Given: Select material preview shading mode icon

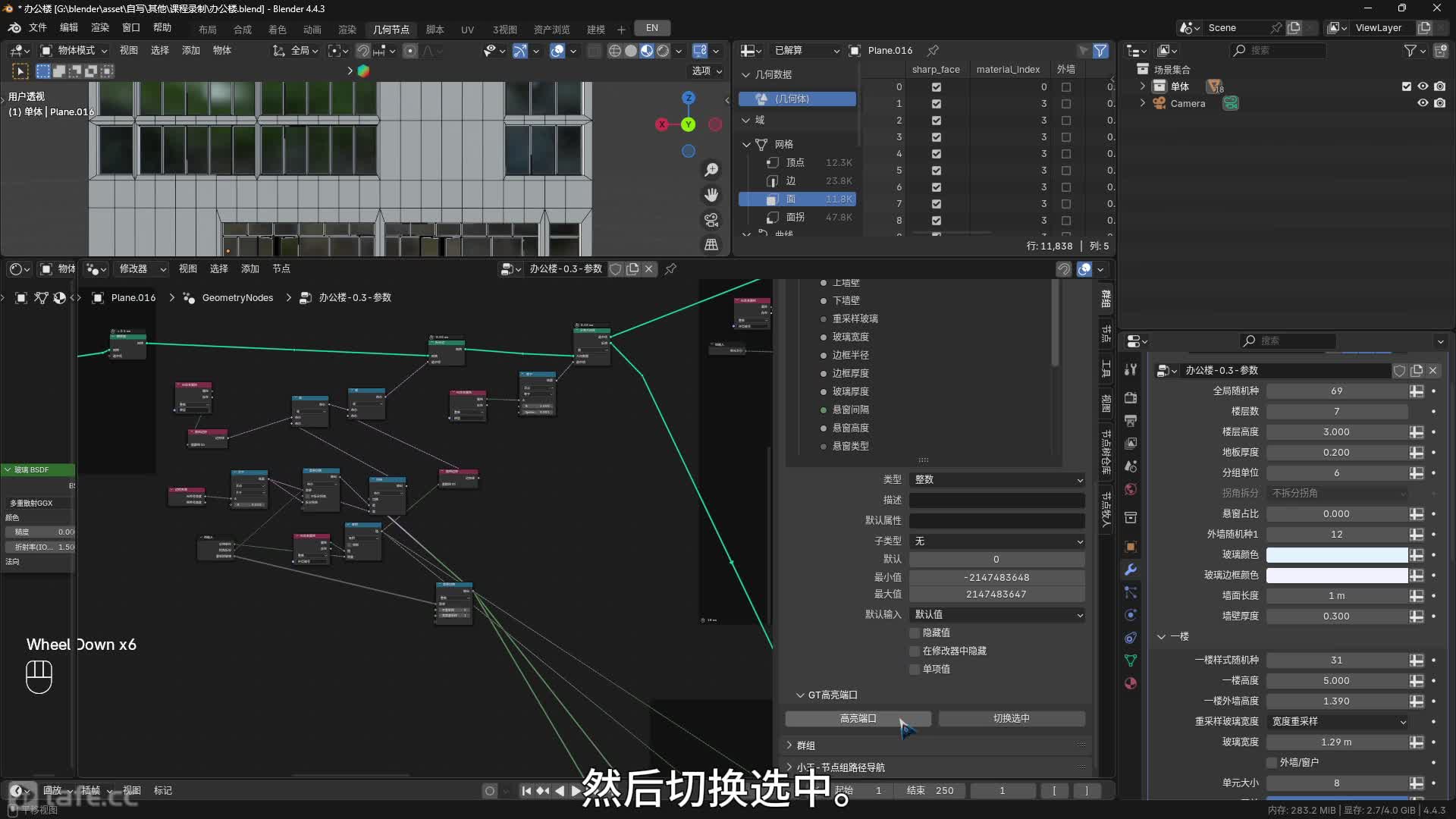Looking at the screenshot, I should [x=647, y=51].
